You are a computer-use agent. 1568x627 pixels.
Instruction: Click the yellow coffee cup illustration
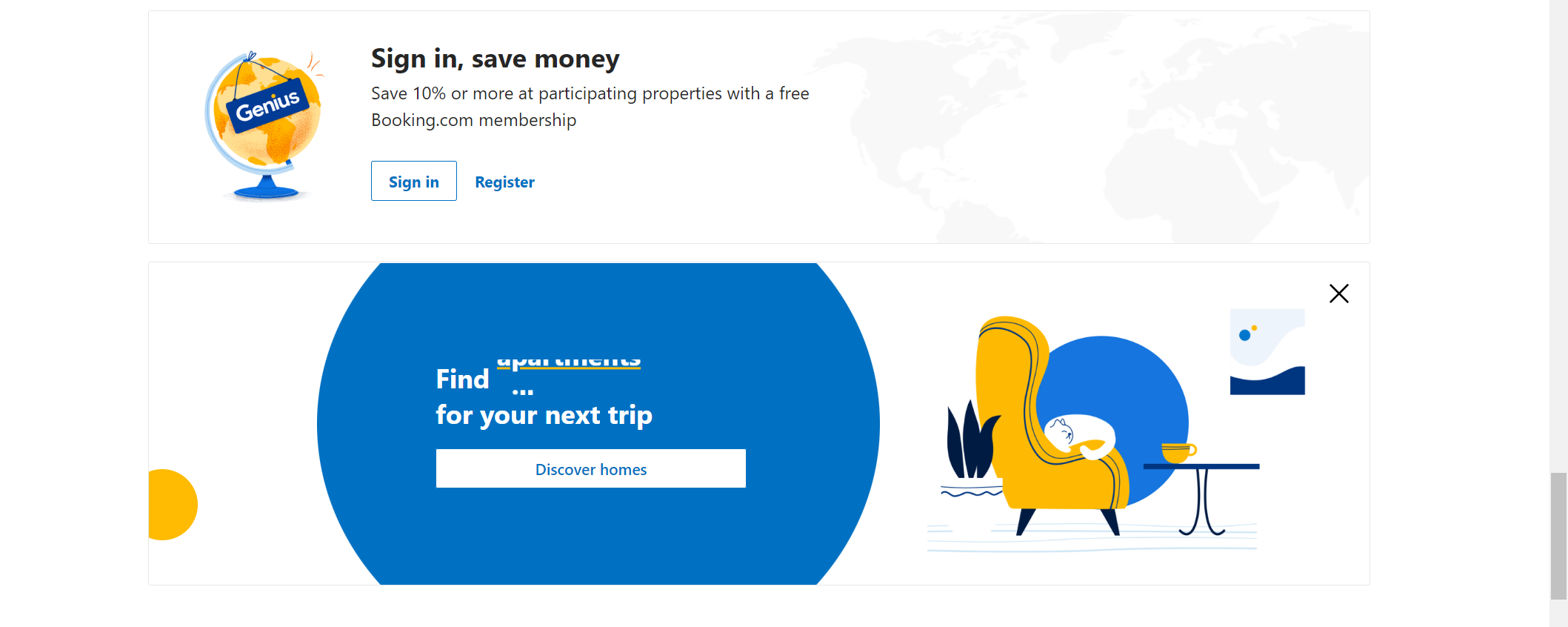click(1178, 451)
